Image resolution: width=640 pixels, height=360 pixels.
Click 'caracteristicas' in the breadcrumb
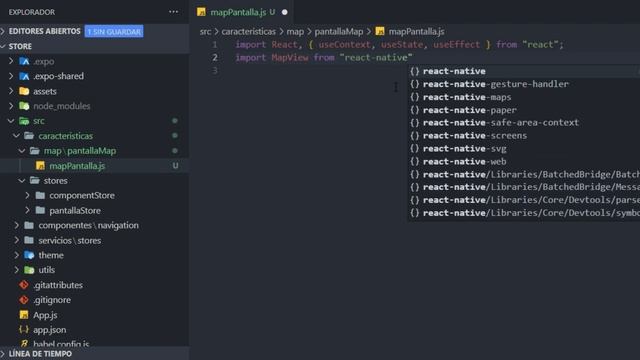pyautogui.click(x=249, y=31)
